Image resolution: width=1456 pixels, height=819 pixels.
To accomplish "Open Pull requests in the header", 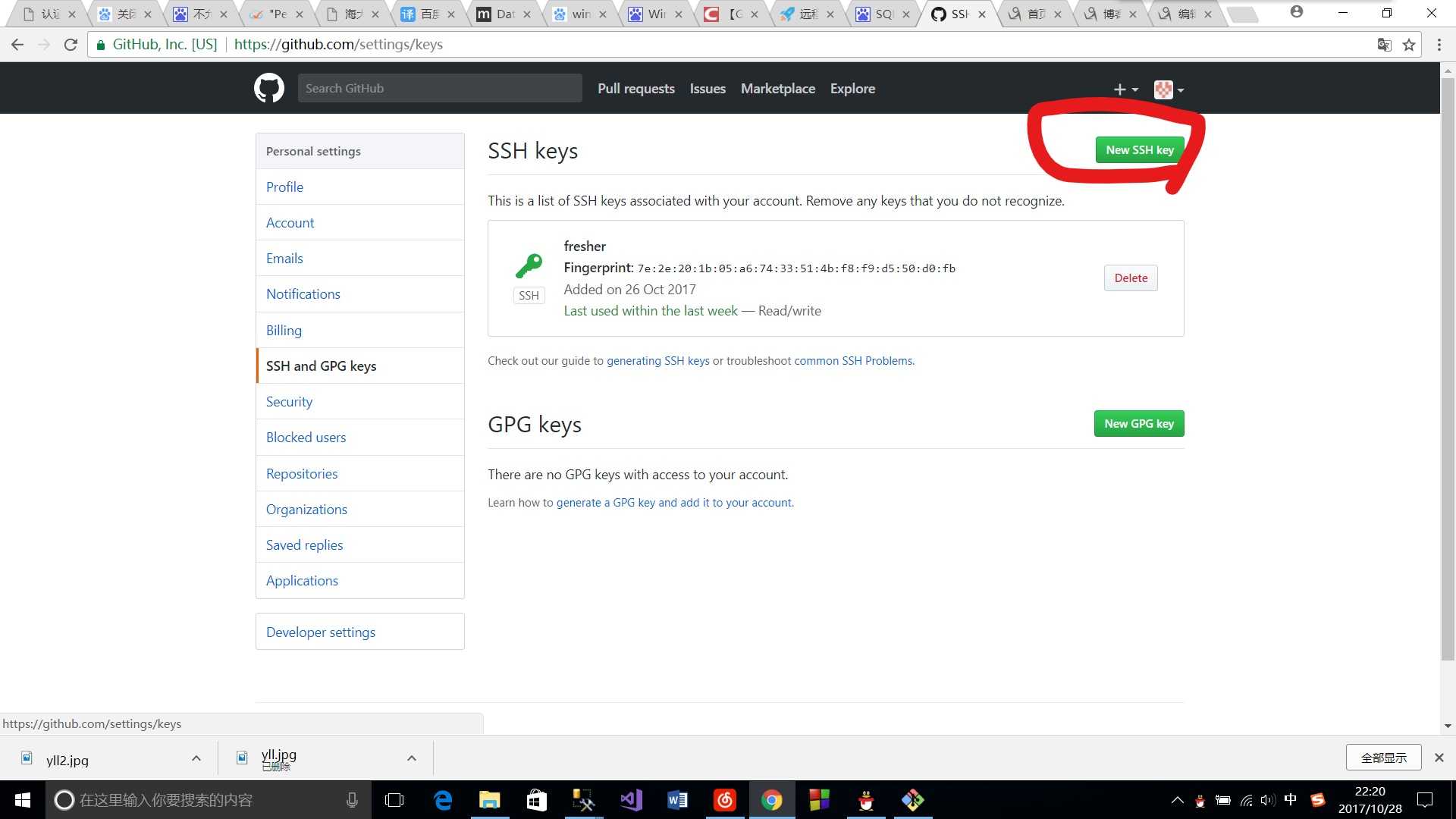I will point(635,89).
